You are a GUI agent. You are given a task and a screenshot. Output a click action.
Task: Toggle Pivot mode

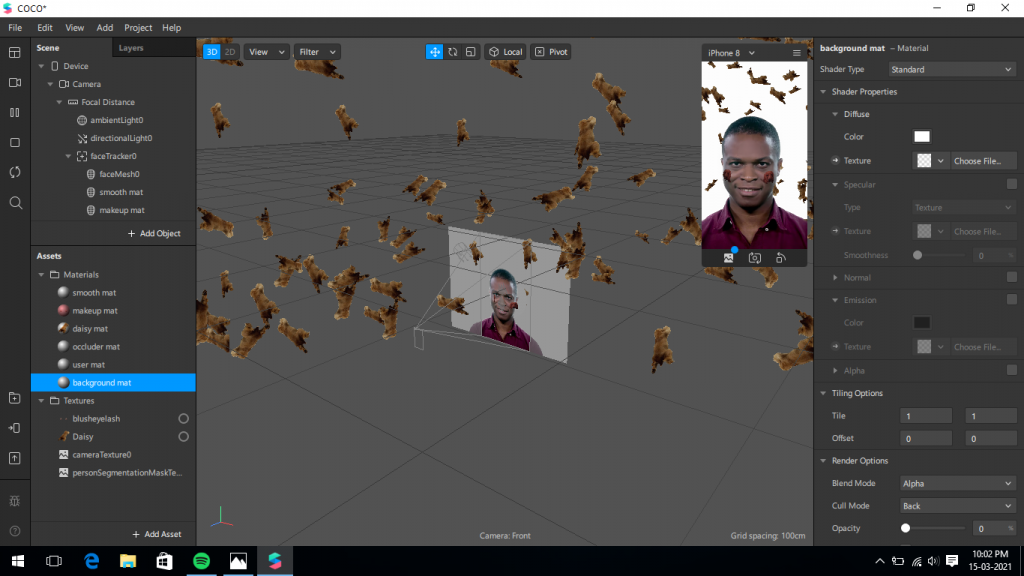coord(551,52)
